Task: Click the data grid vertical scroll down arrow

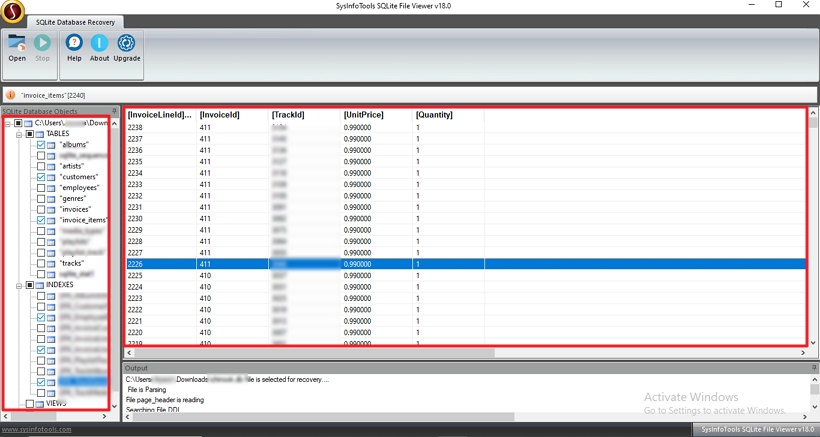Action: click(x=813, y=343)
